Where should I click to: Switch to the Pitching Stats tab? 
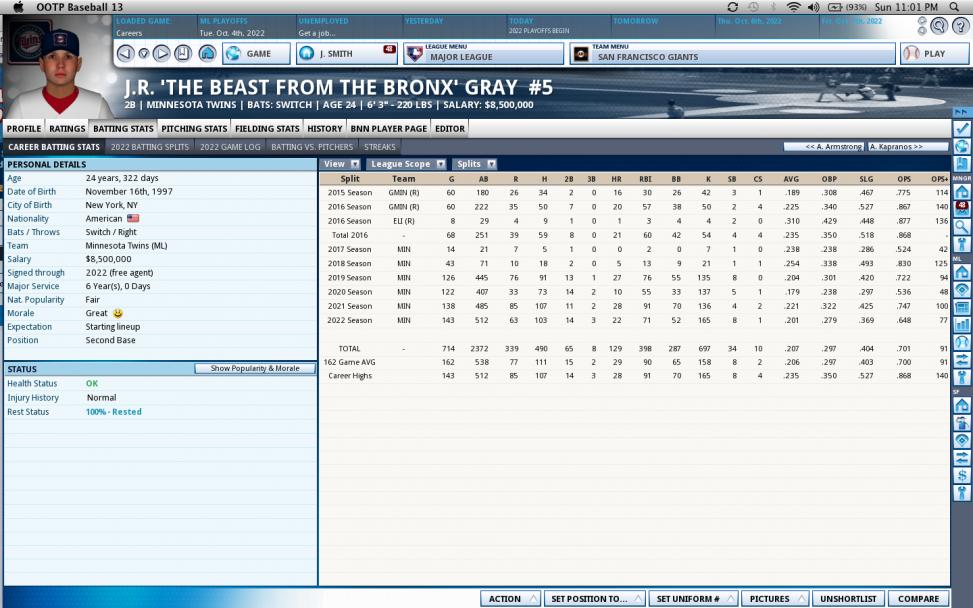click(194, 128)
